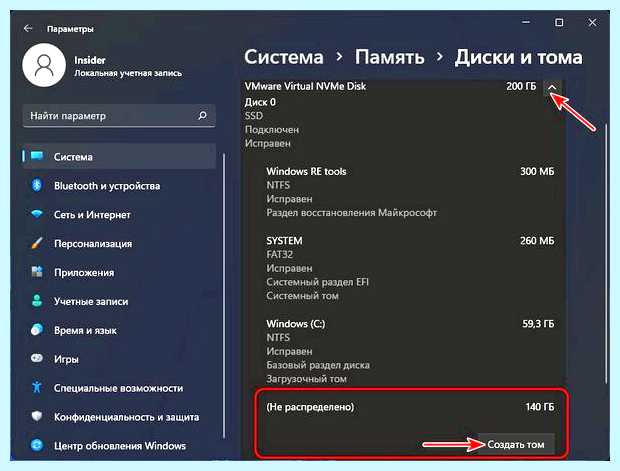The height and width of the screenshot is (471, 620).
Task: Click the Диск 0 label
Action: pos(260,102)
